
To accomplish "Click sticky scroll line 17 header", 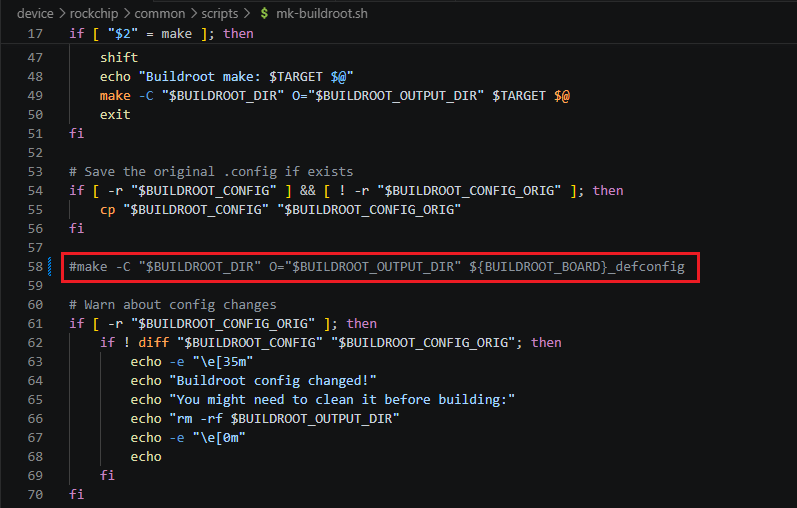I will point(398,34).
